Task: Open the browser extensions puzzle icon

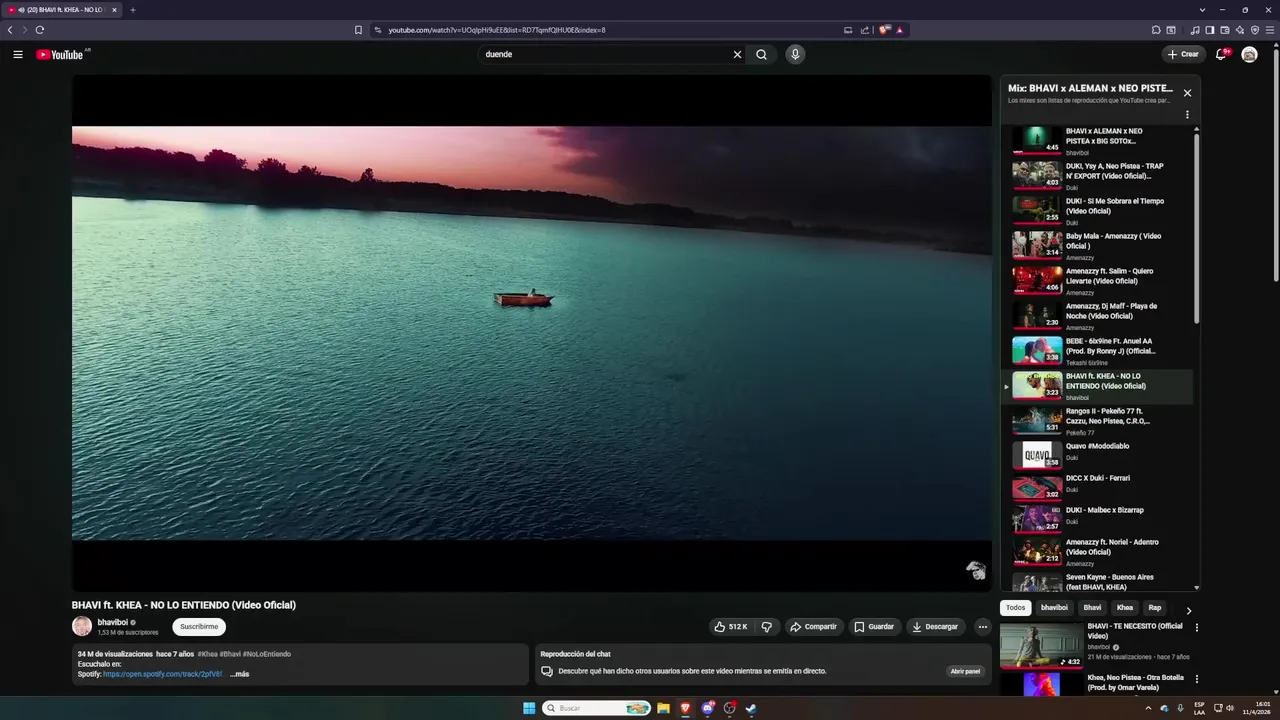Action: 1156,30
